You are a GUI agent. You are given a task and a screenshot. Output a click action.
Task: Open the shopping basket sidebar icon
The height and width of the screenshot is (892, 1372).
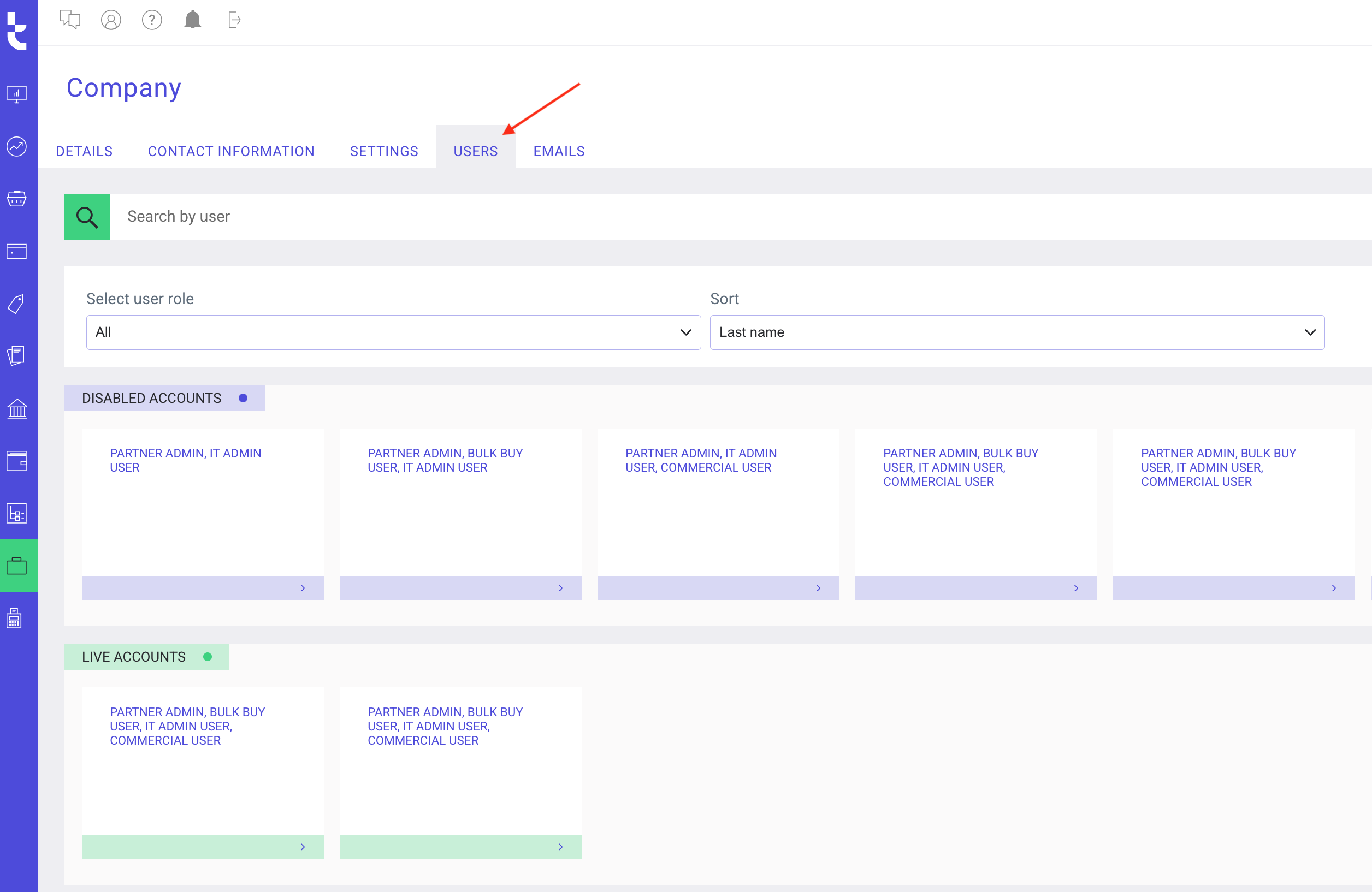pyautogui.click(x=17, y=199)
